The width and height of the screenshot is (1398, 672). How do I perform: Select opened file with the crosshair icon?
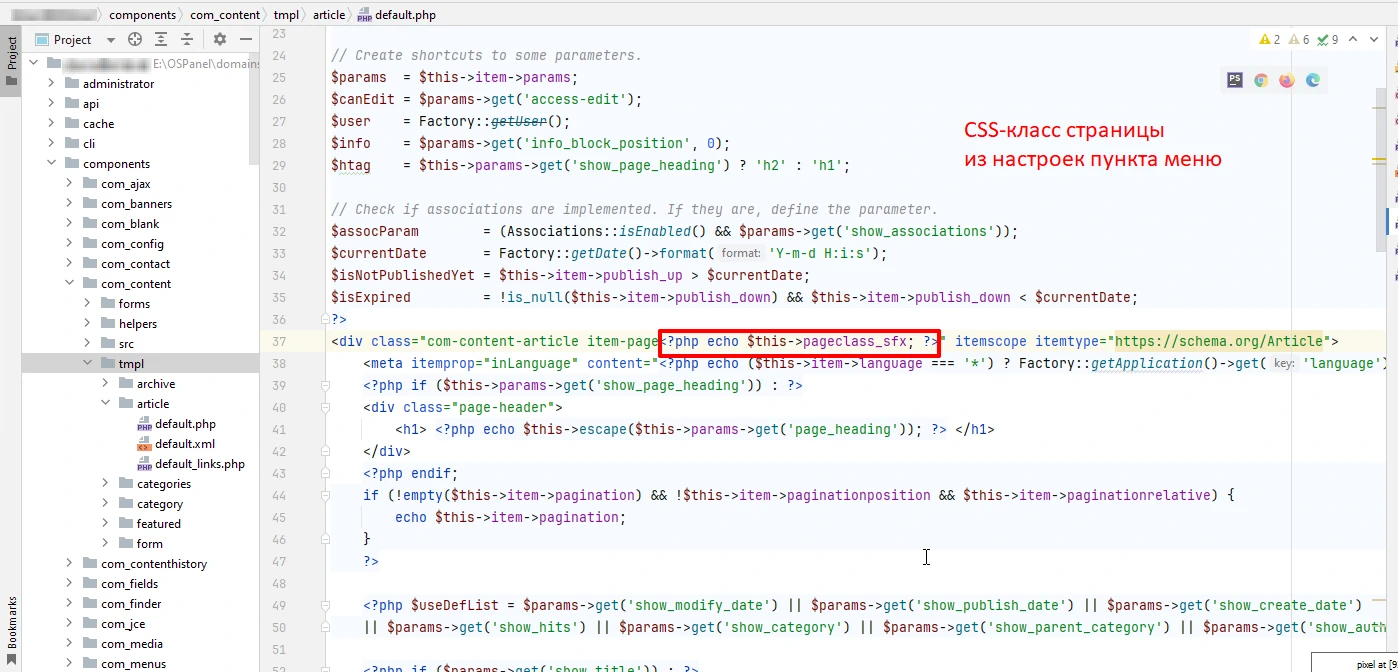(134, 39)
